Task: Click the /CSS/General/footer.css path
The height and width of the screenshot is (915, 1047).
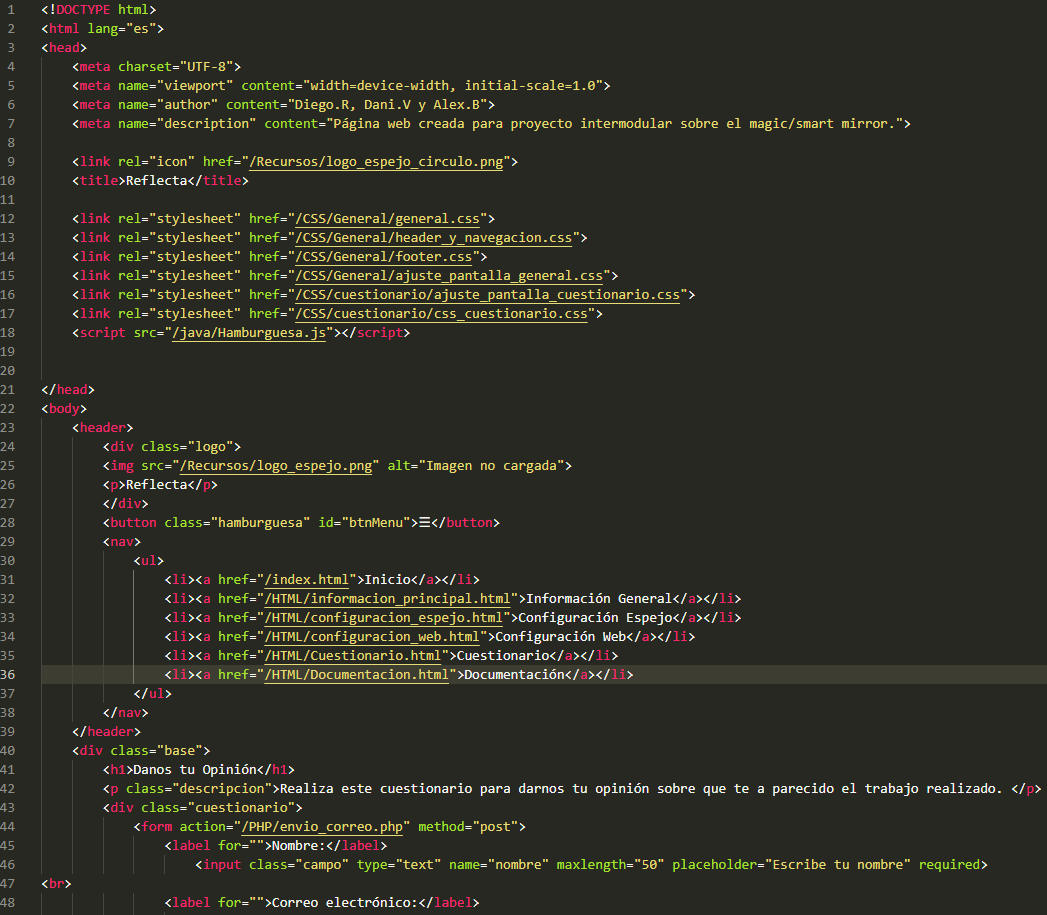Action: (x=383, y=257)
